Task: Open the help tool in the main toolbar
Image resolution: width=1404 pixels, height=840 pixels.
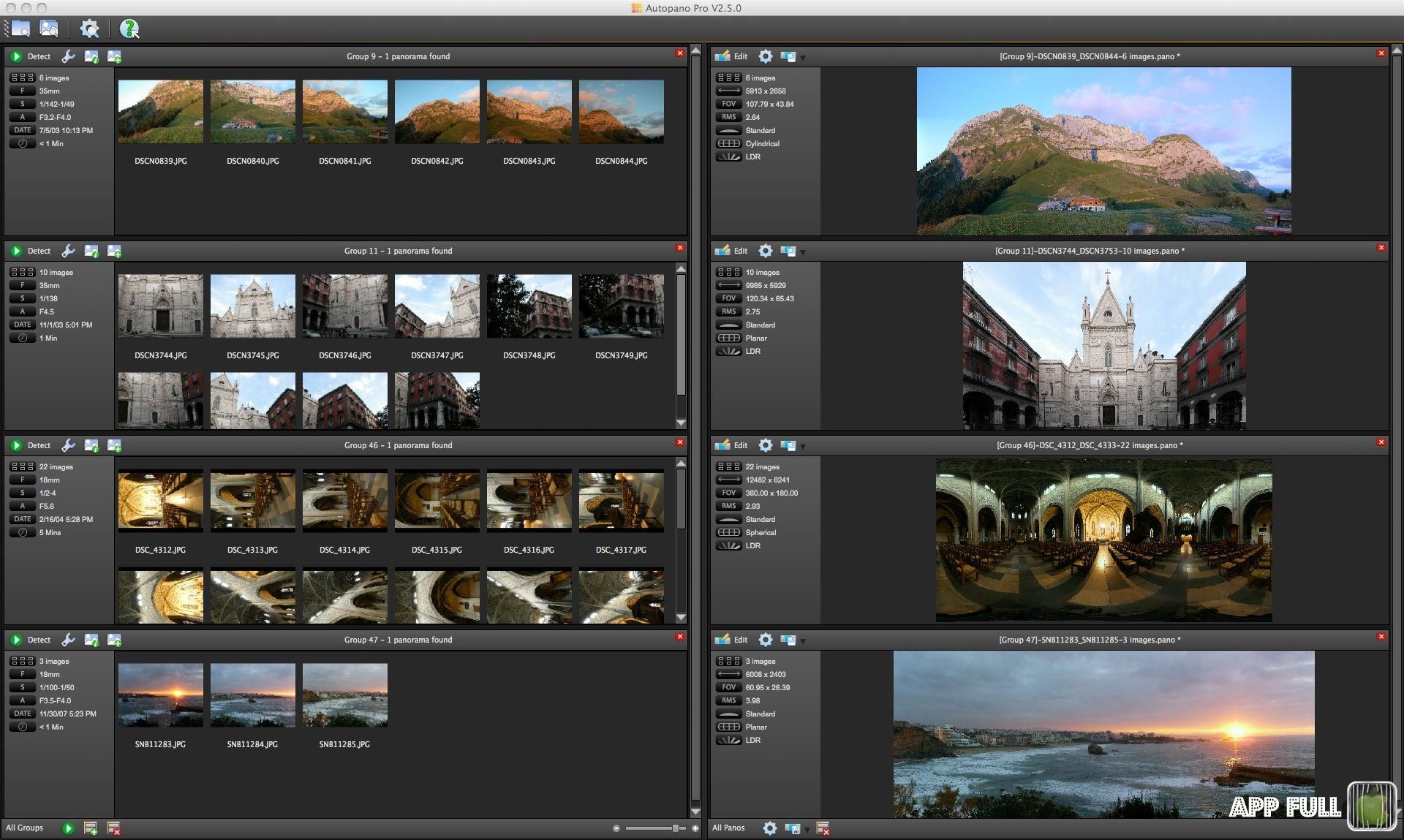Action: click(x=129, y=29)
